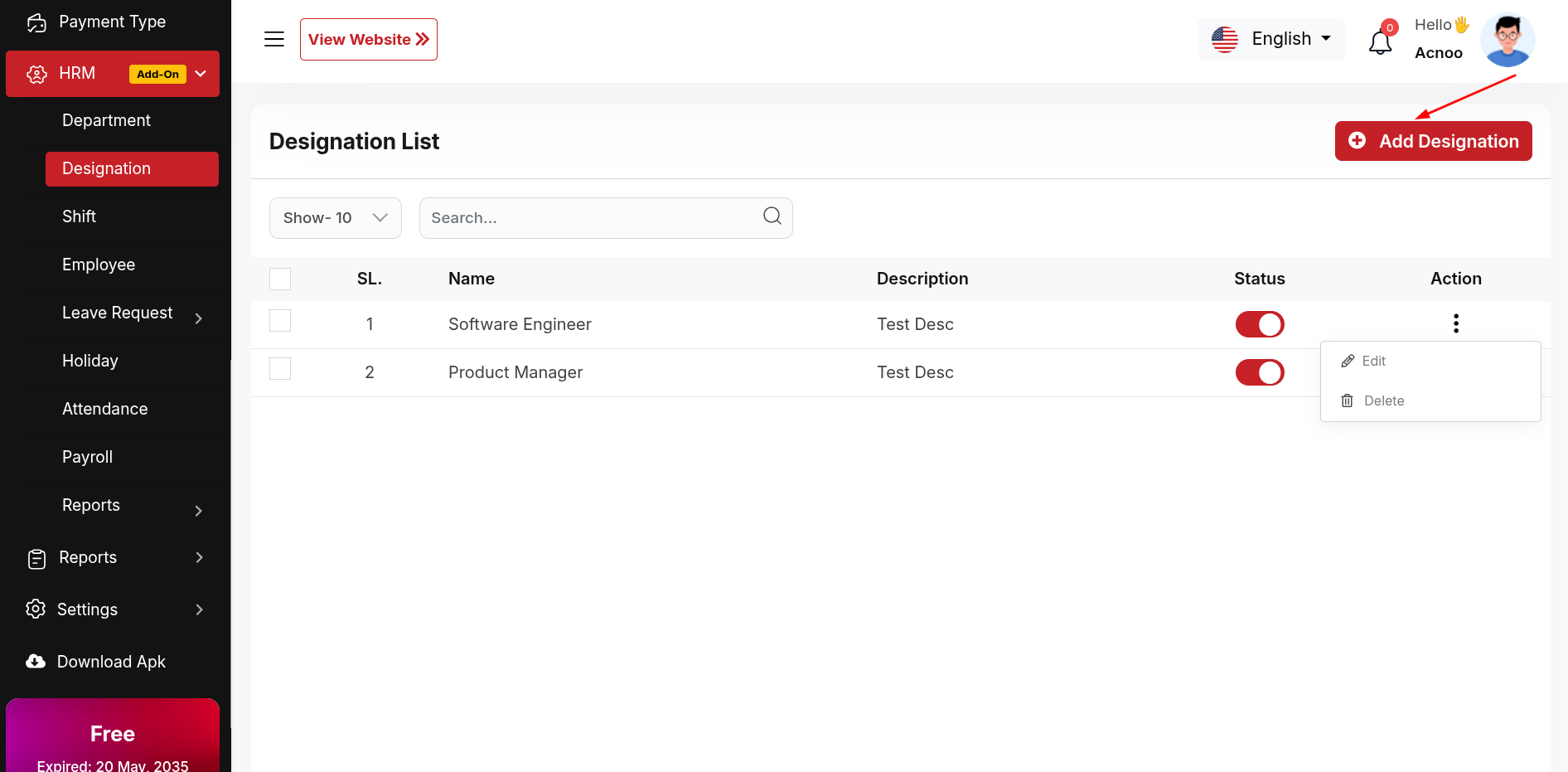Viewport: 1568px width, 772px height.
Task: Choose Edit from the action menu
Action: (1372, 361)
